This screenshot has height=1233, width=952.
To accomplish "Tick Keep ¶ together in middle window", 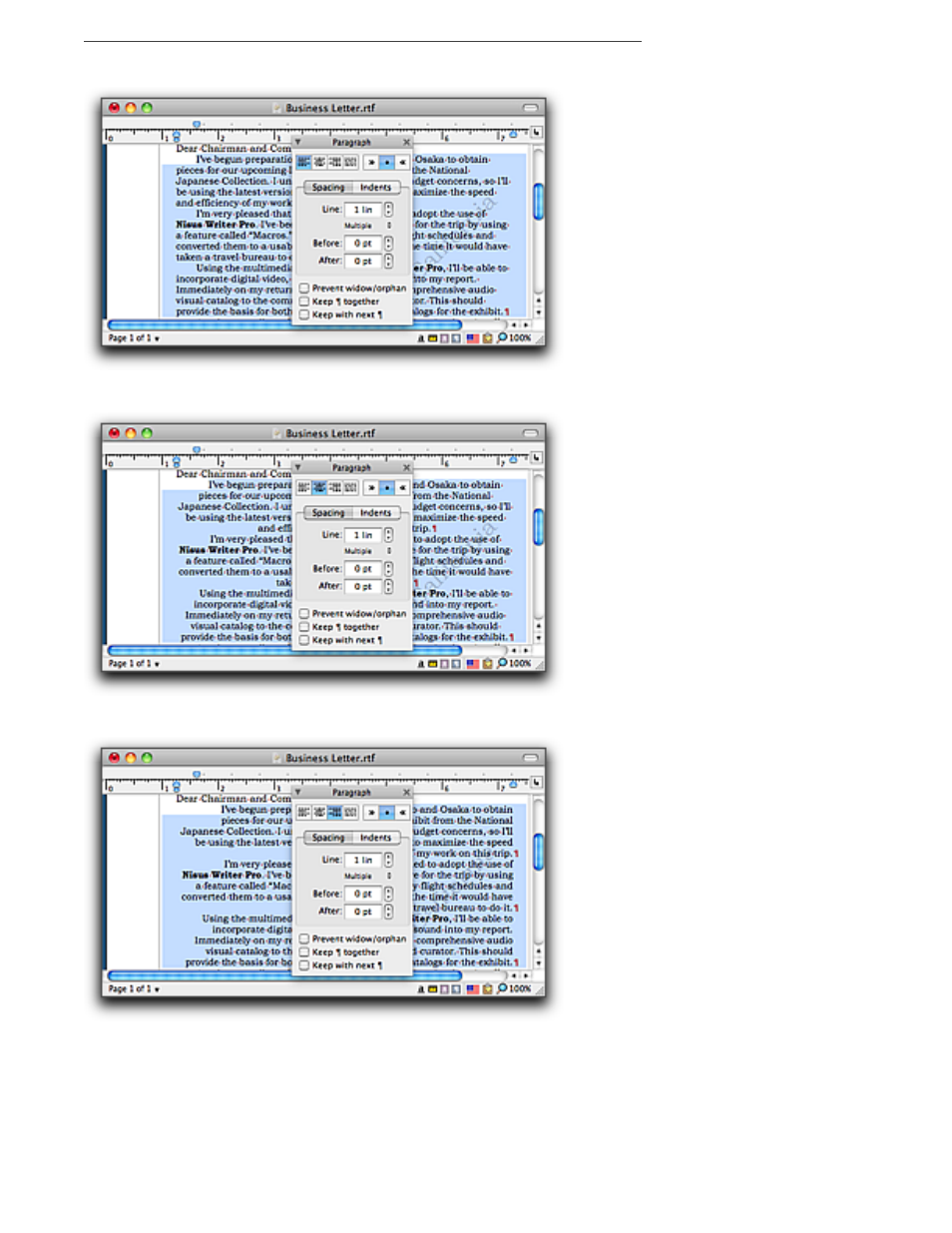I will (x=304, y=626).
